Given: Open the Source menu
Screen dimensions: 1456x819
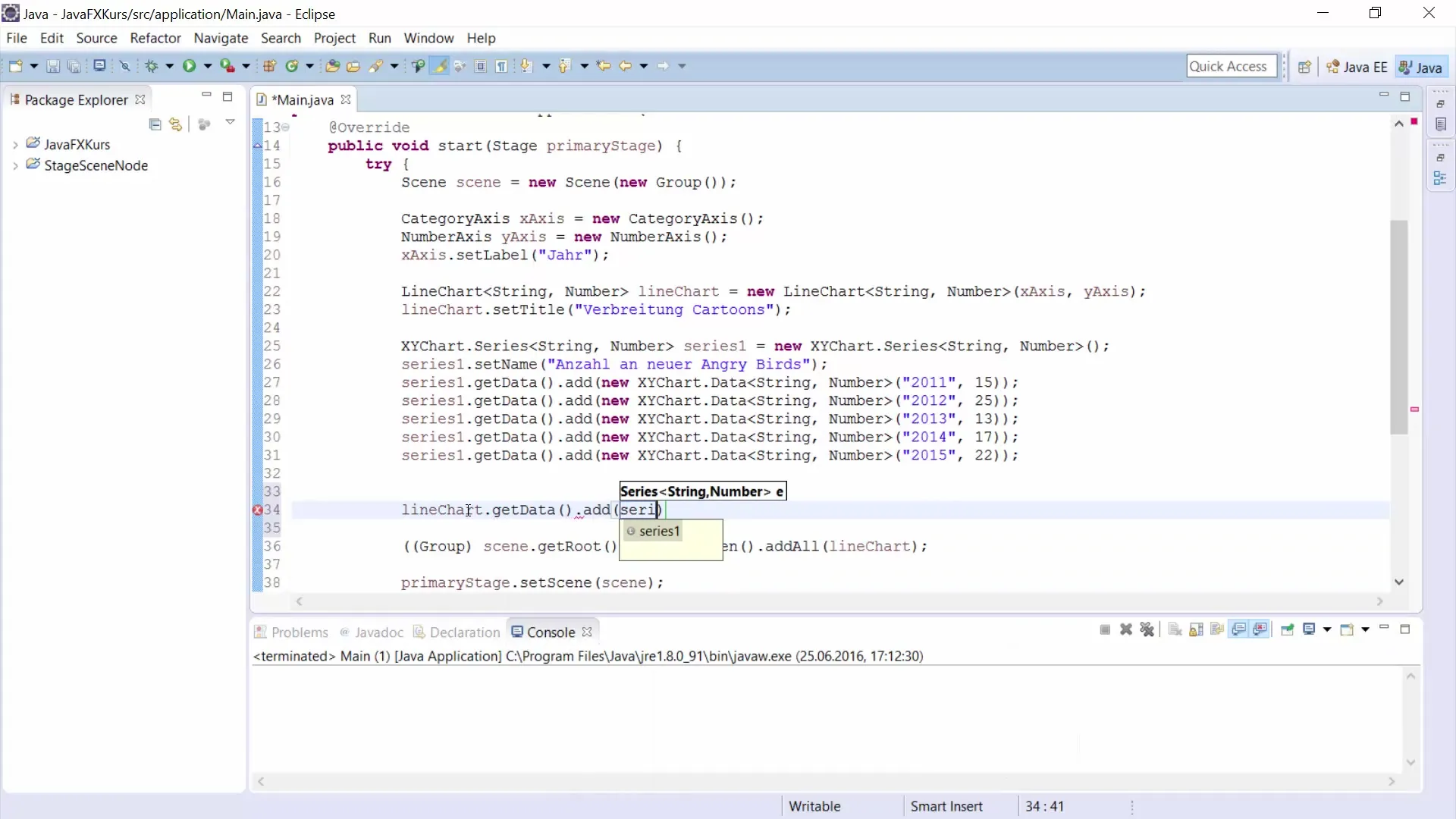Looking at the screenshot, I should 96,38.
